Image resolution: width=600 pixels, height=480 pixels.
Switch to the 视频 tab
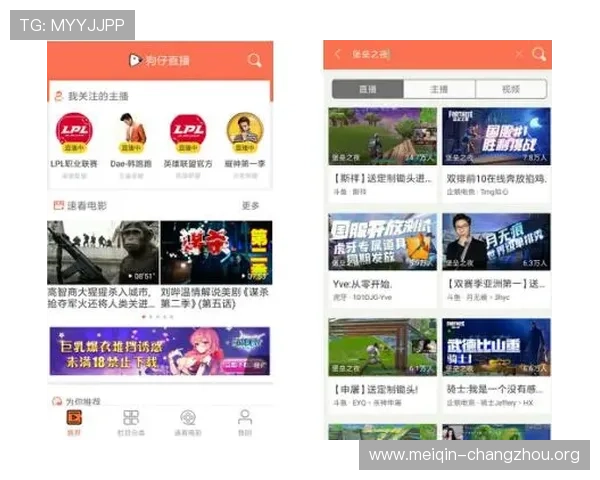point(511,89)
